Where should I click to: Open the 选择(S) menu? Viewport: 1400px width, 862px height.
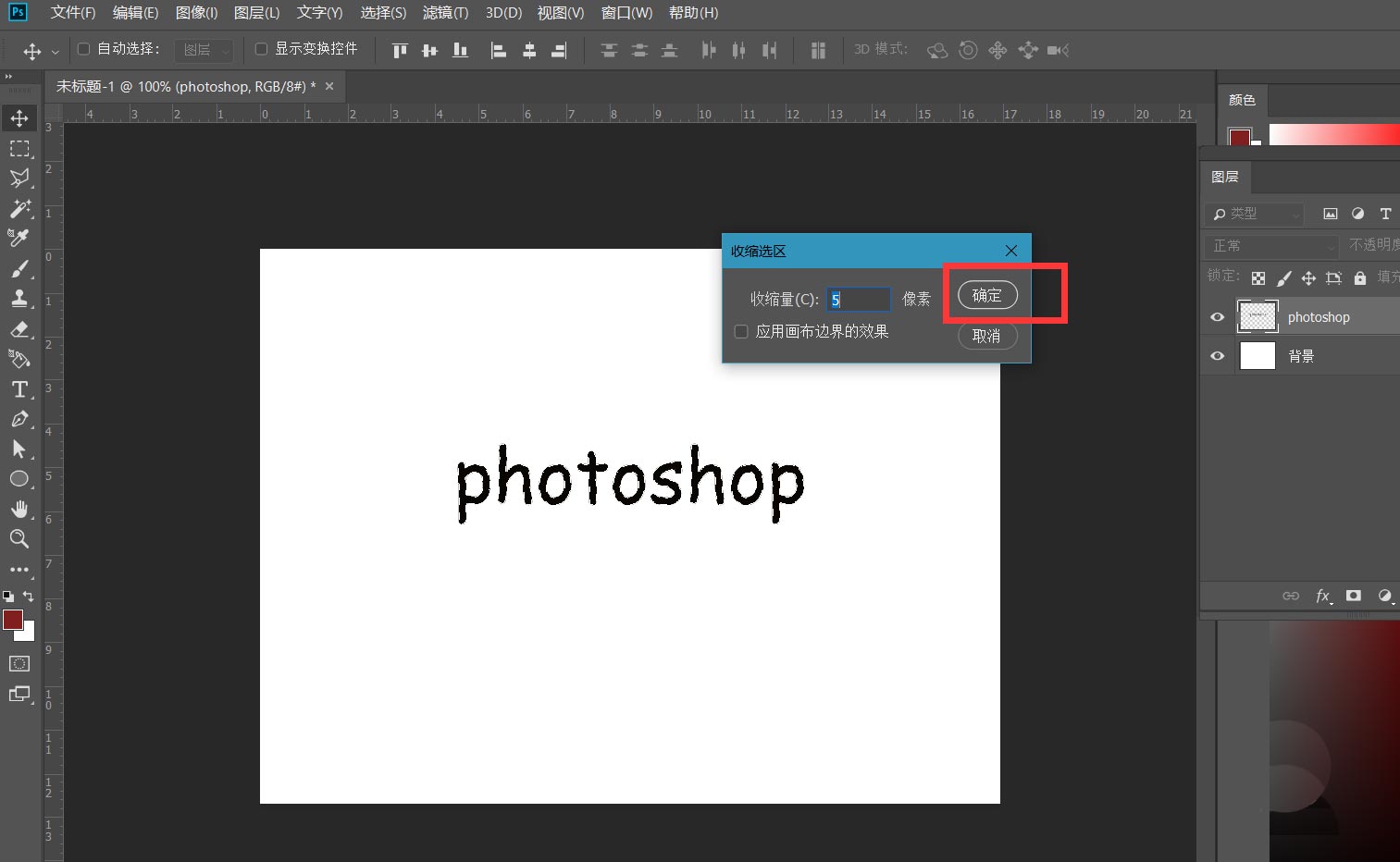[383, 13]
